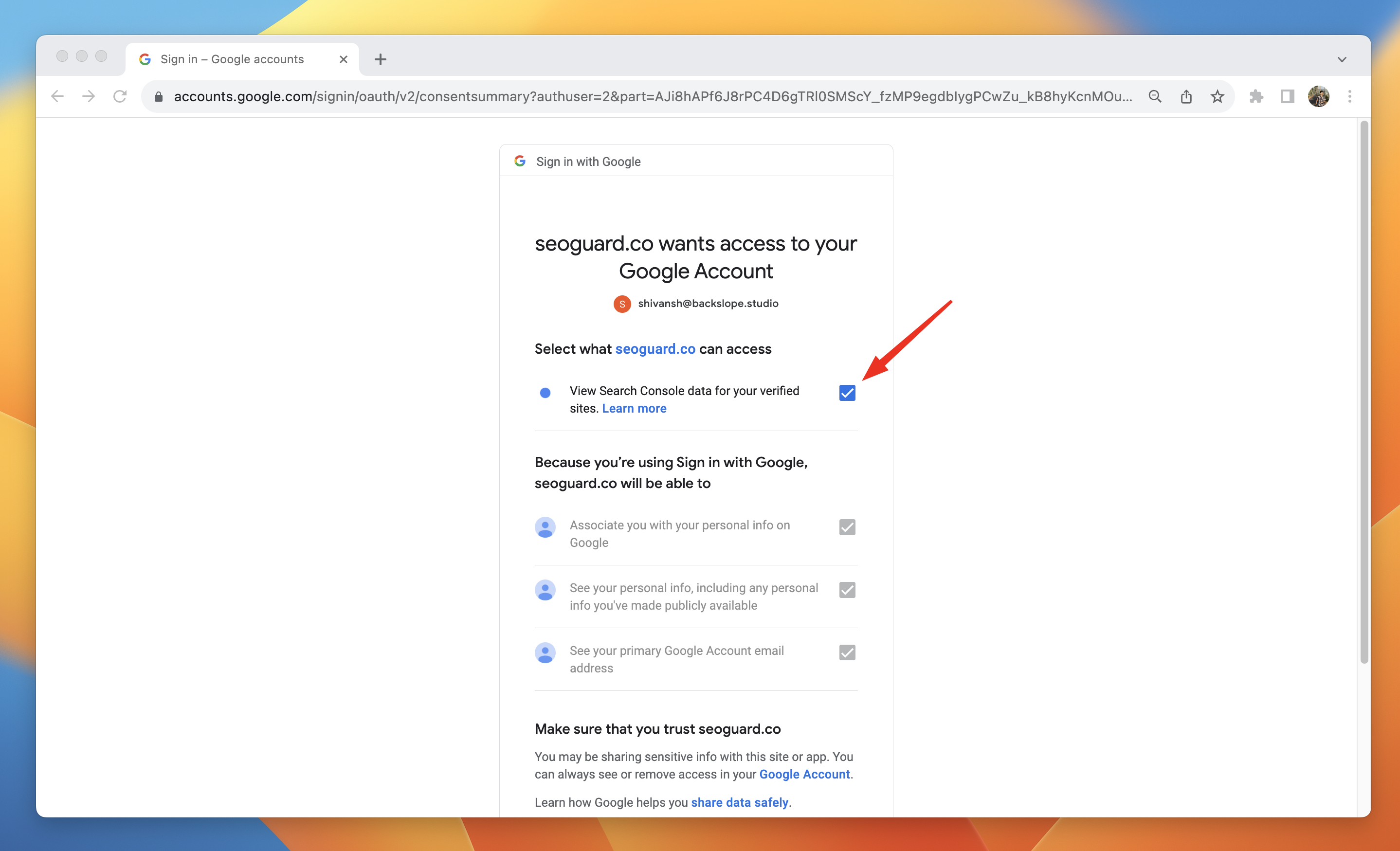Image resolution: width=1400 pixels, height=851 pixels.
Task: Expand the tab search chevron dropdown
Action: point(1342,59)
